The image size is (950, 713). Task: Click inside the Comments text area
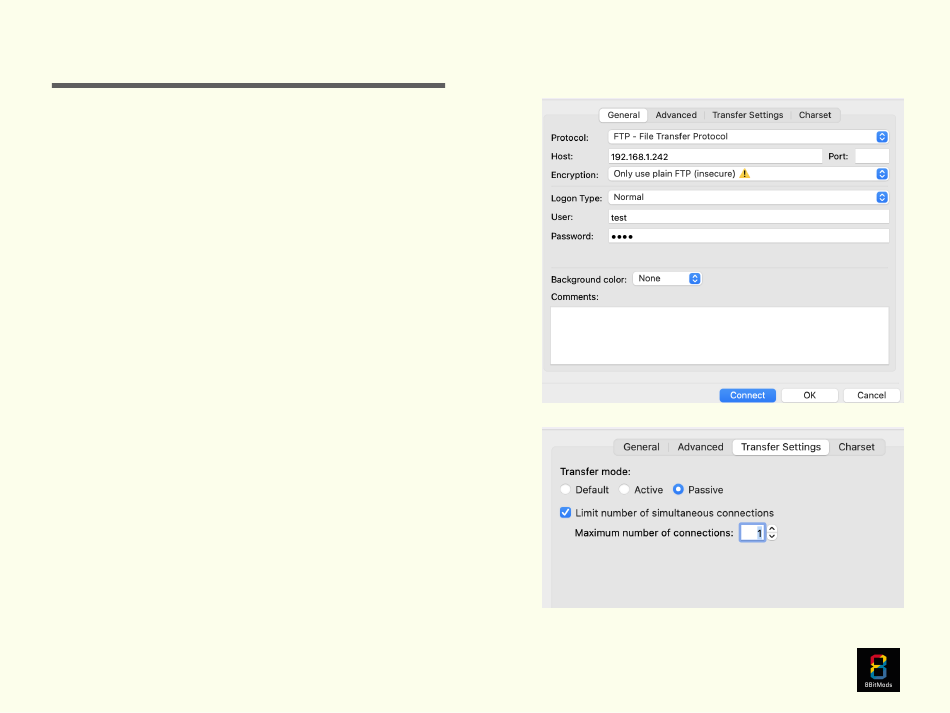[x=719, y=336]
